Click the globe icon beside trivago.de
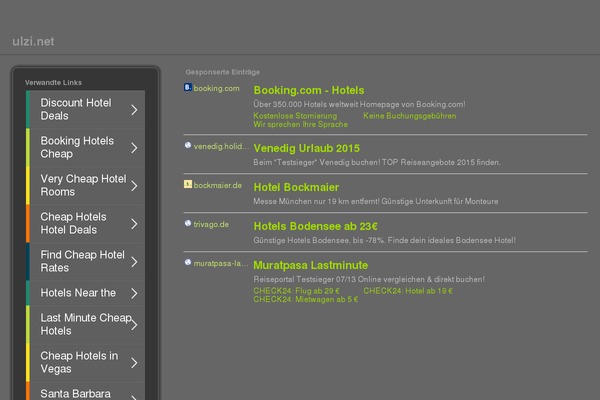The width and height of the screenshot is (600, 400). pyautogui.click(x=188, y=224)
